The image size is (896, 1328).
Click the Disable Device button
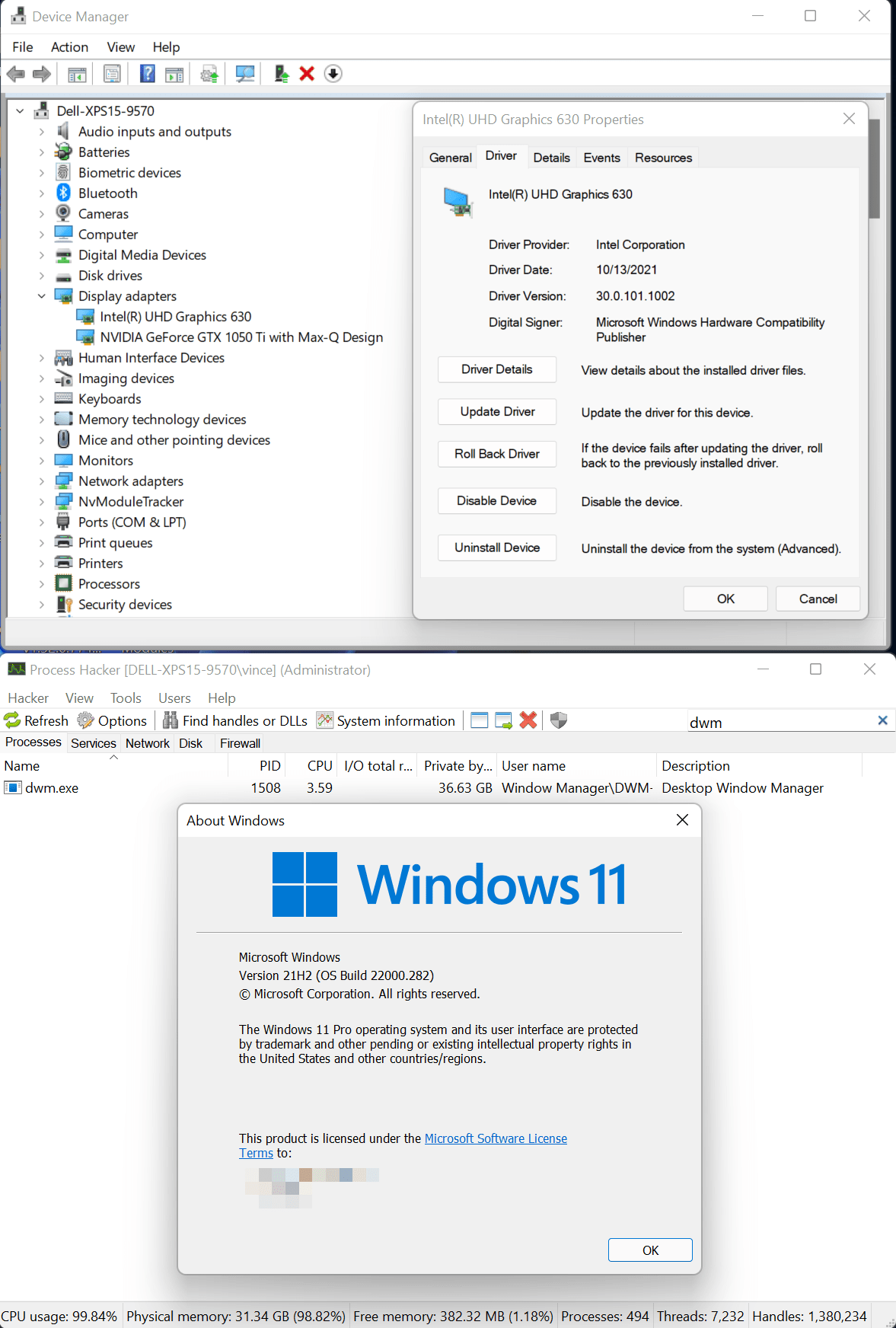click(497, 500)
